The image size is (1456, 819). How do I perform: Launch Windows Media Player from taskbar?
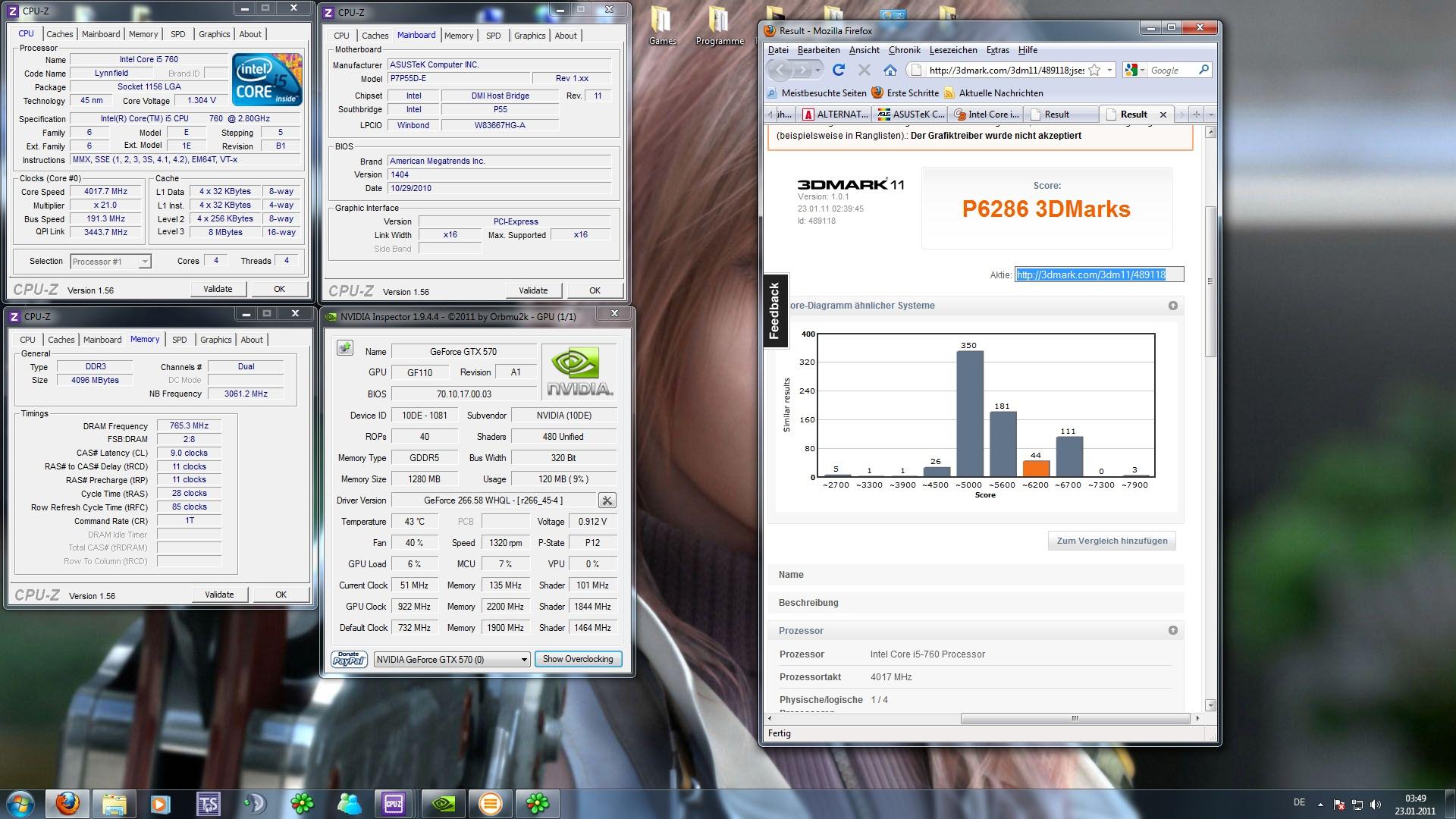pyautogui.click(x=160, y=803)
